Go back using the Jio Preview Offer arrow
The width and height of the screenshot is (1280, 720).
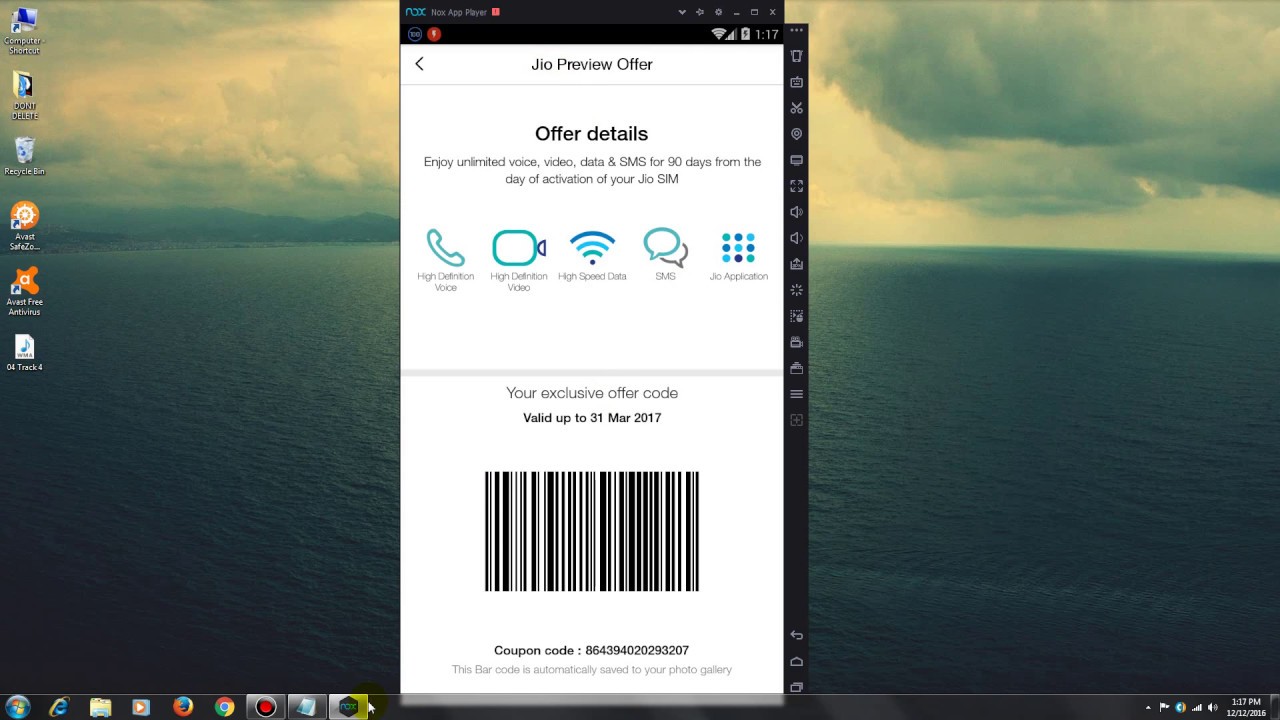[419, 64]
